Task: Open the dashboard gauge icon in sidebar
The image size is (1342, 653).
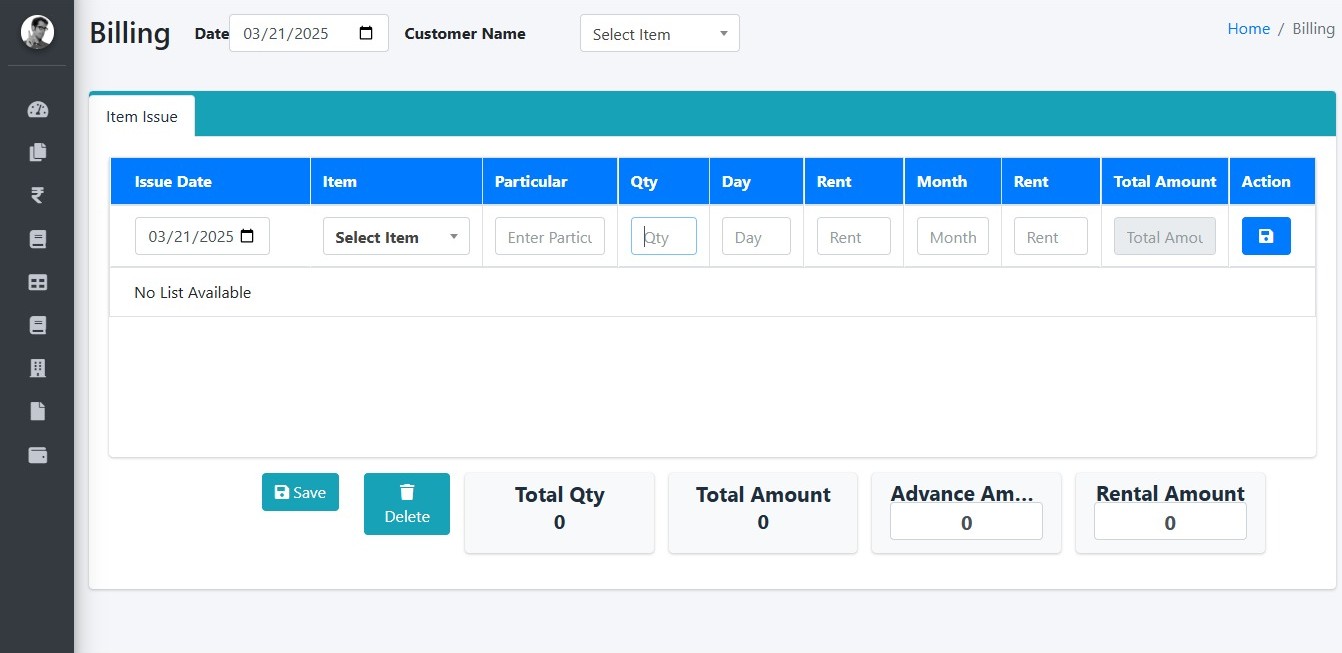Action: 38,110
